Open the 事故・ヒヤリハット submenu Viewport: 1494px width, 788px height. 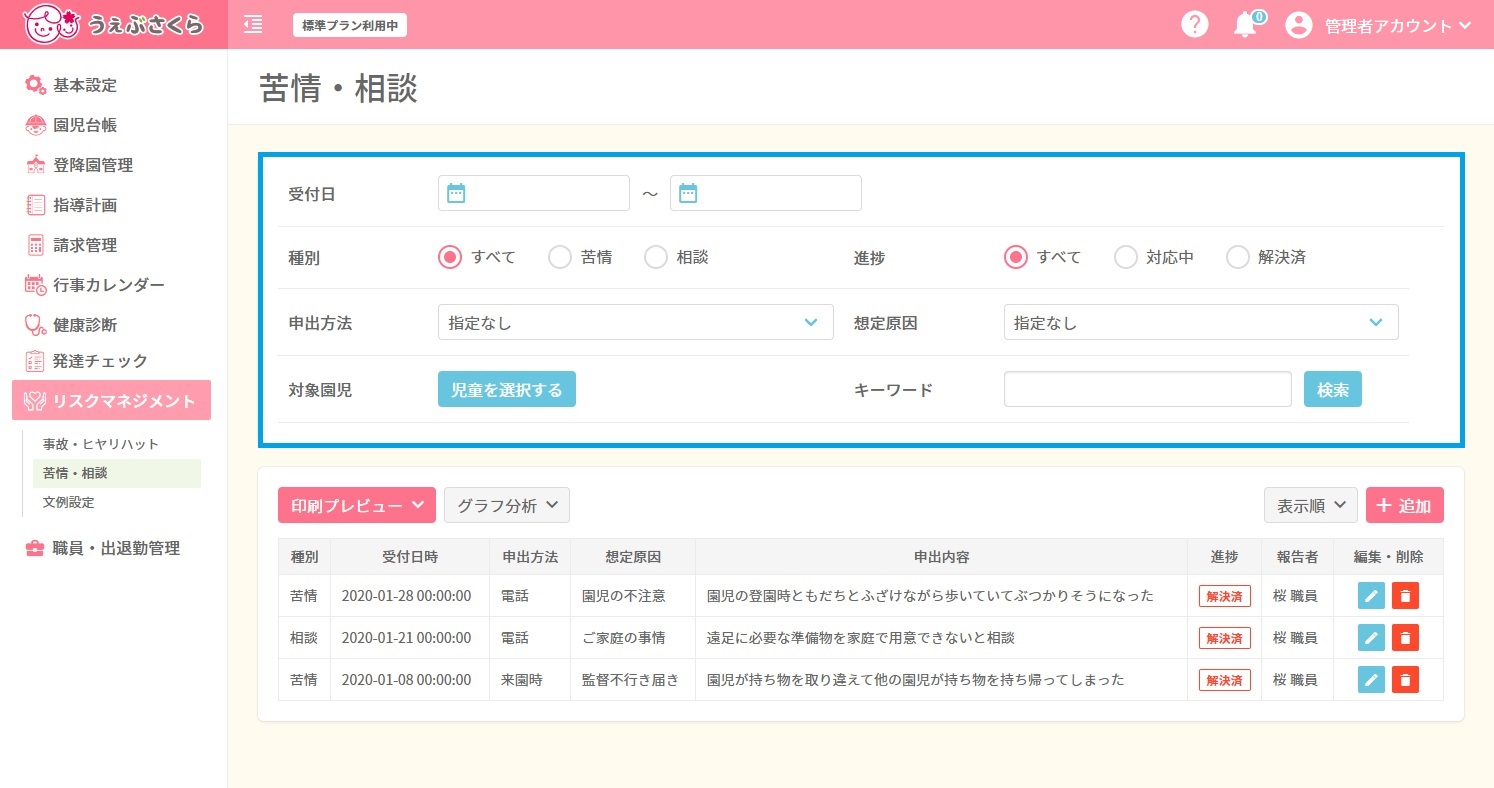(x=101, y=444)
